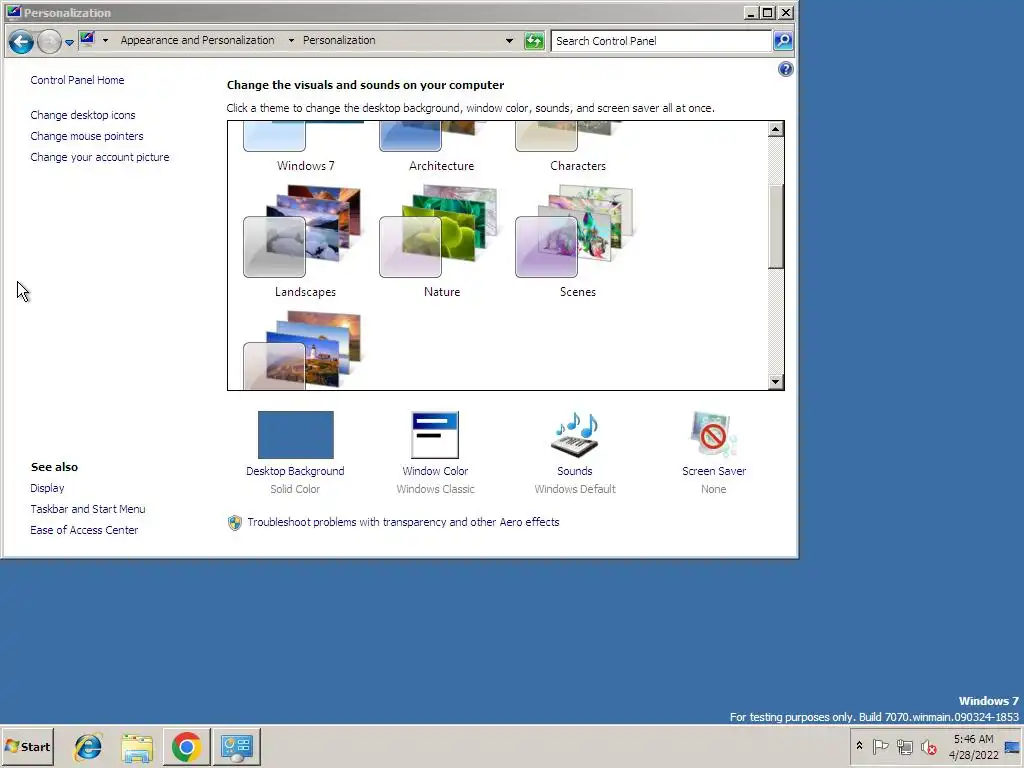Image resolution: width=1024 pixels, height=768 pixels.
Task: Go to Control Panel Home
Action: click(77, 80)
